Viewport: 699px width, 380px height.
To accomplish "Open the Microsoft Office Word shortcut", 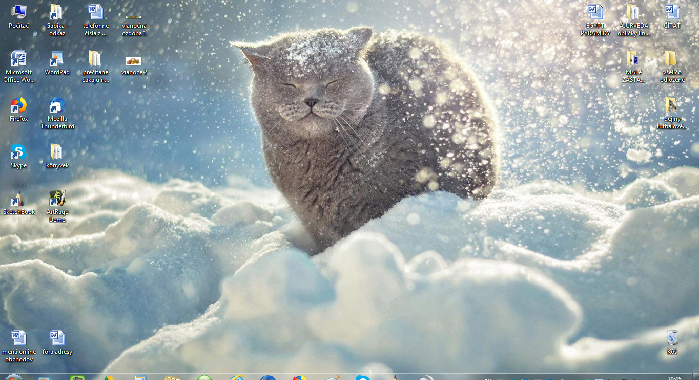I will [x=19, y=66].
